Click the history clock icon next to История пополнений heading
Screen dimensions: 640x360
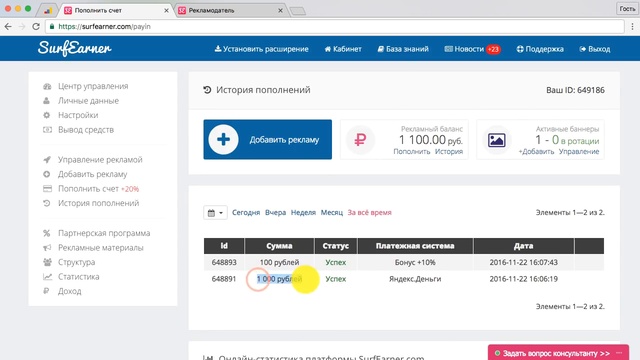(207, 90)
